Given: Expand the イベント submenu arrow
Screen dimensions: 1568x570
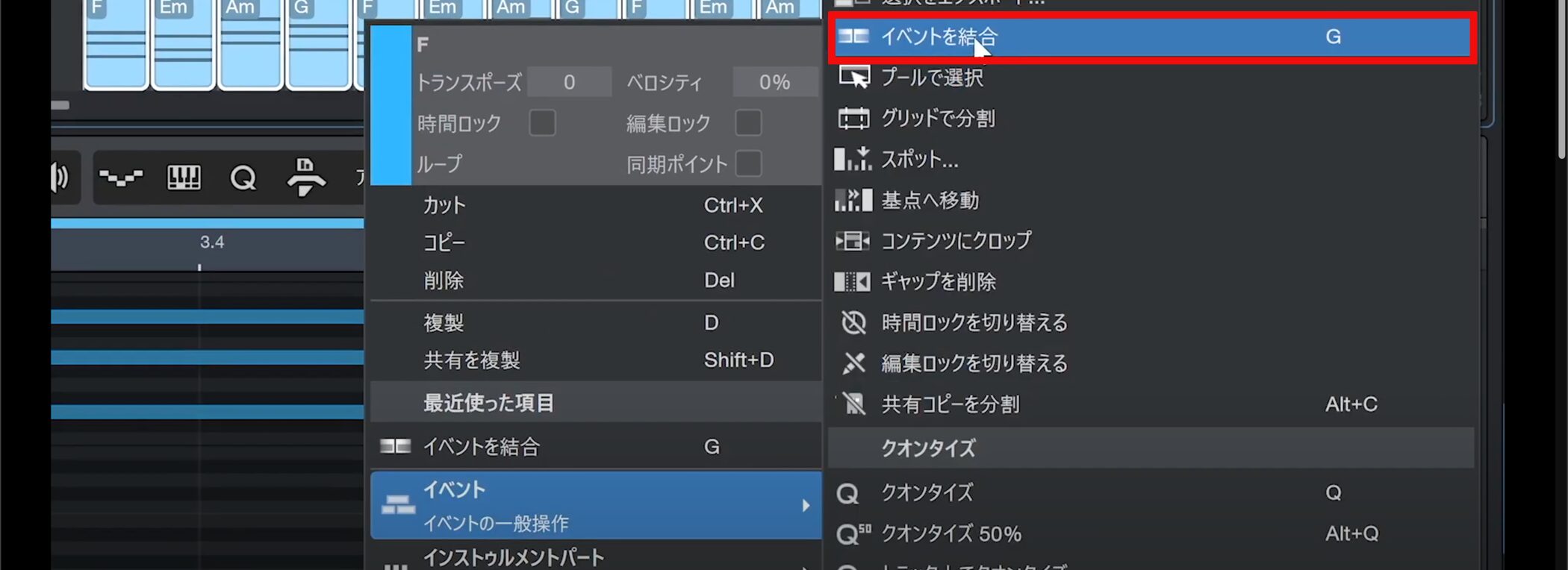Looking at the screenshot, I should coord(805,506).
